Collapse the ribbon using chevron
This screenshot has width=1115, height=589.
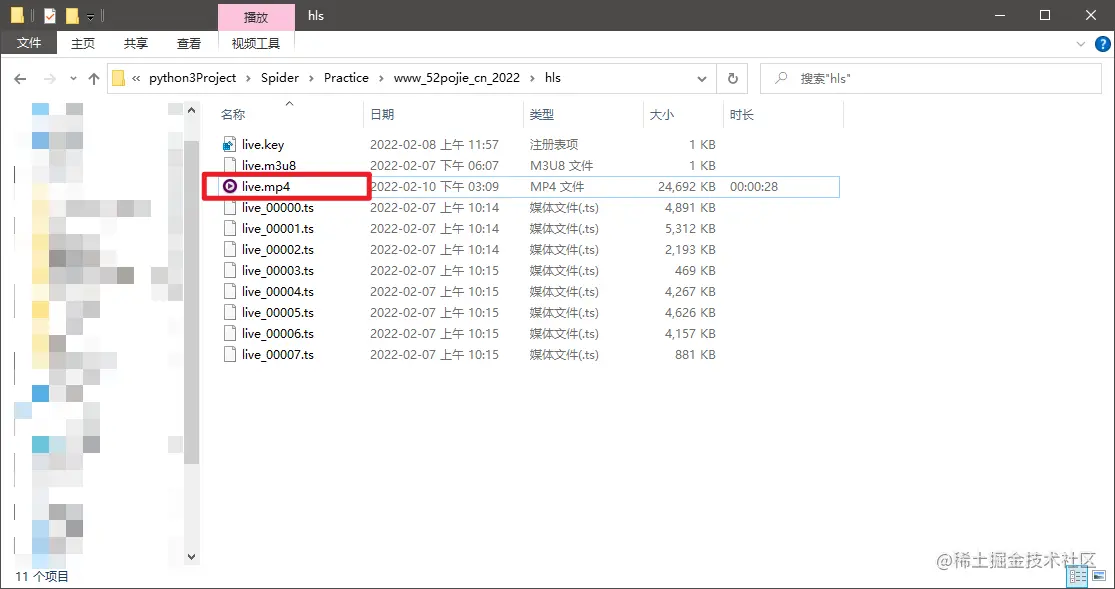1081,44
